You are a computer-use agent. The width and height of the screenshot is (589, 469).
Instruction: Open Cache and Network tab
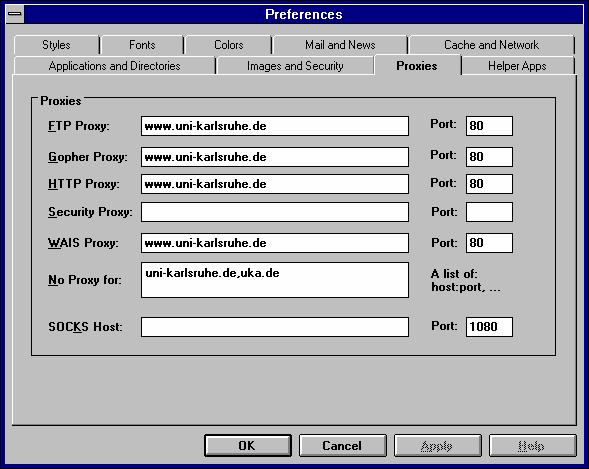[491, 45]
